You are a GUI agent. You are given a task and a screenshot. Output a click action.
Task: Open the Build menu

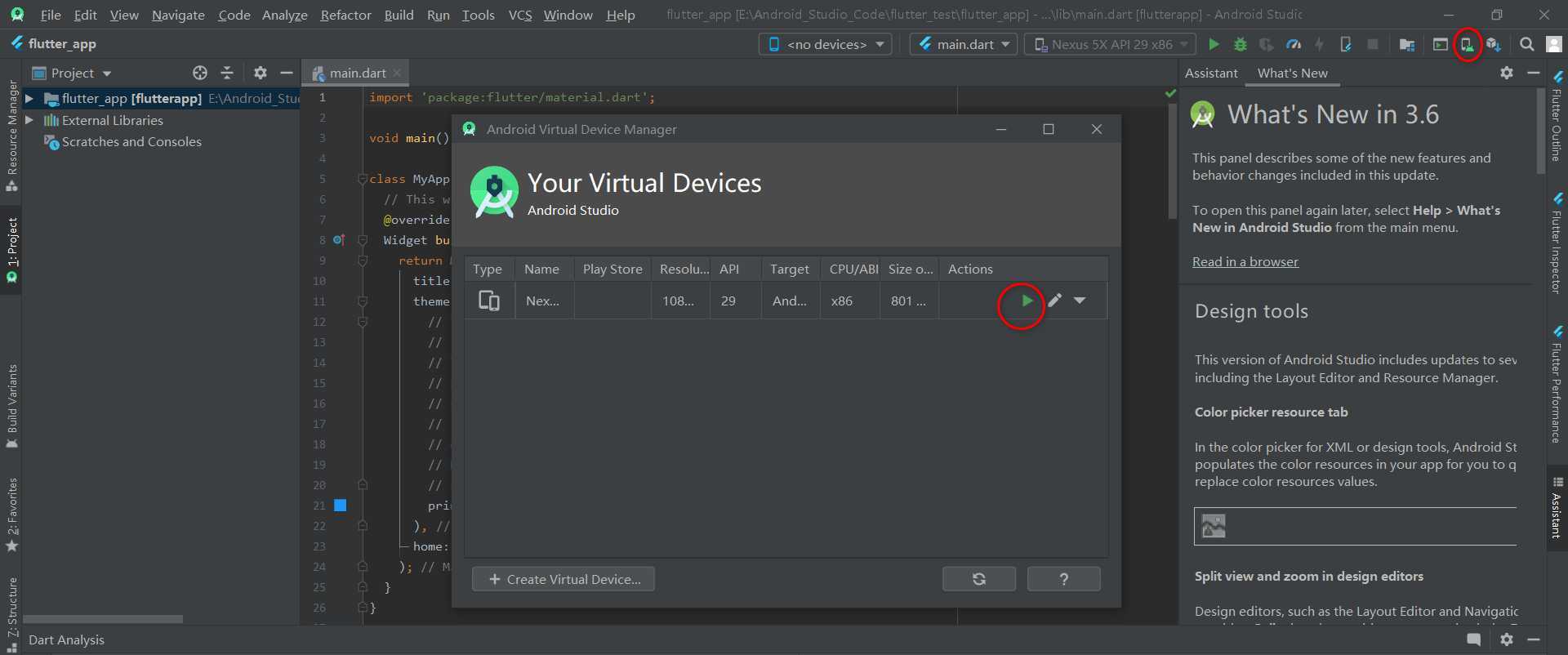pos(399,15)
